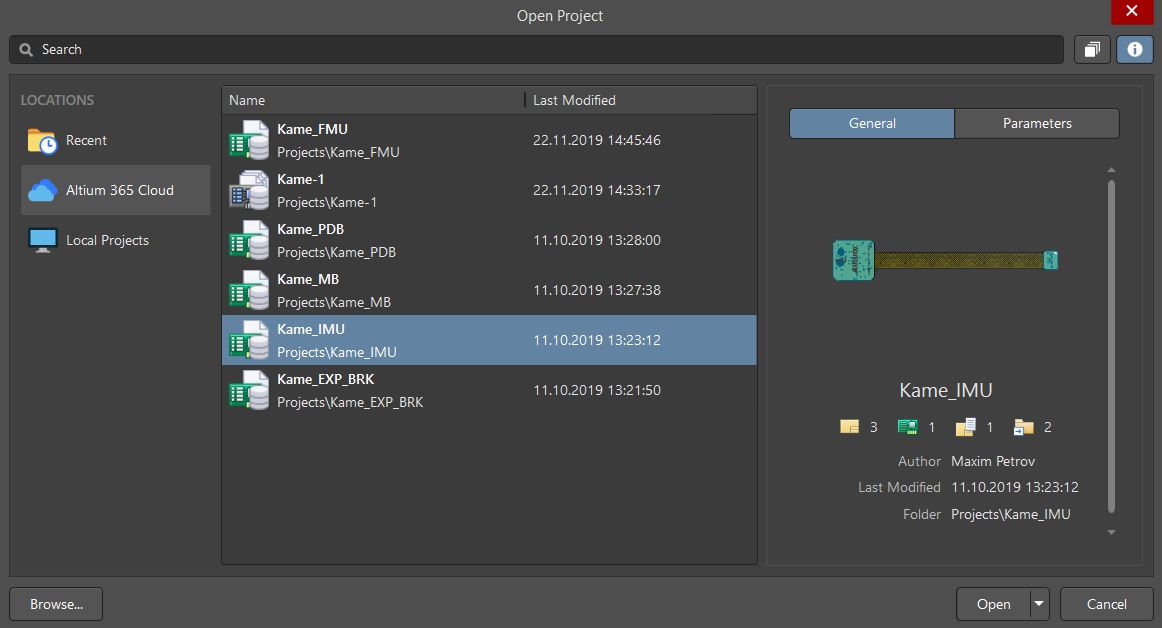
Task: Click the schematic sheets count icon
Action: pyautogui.click(x=849, y=426)
